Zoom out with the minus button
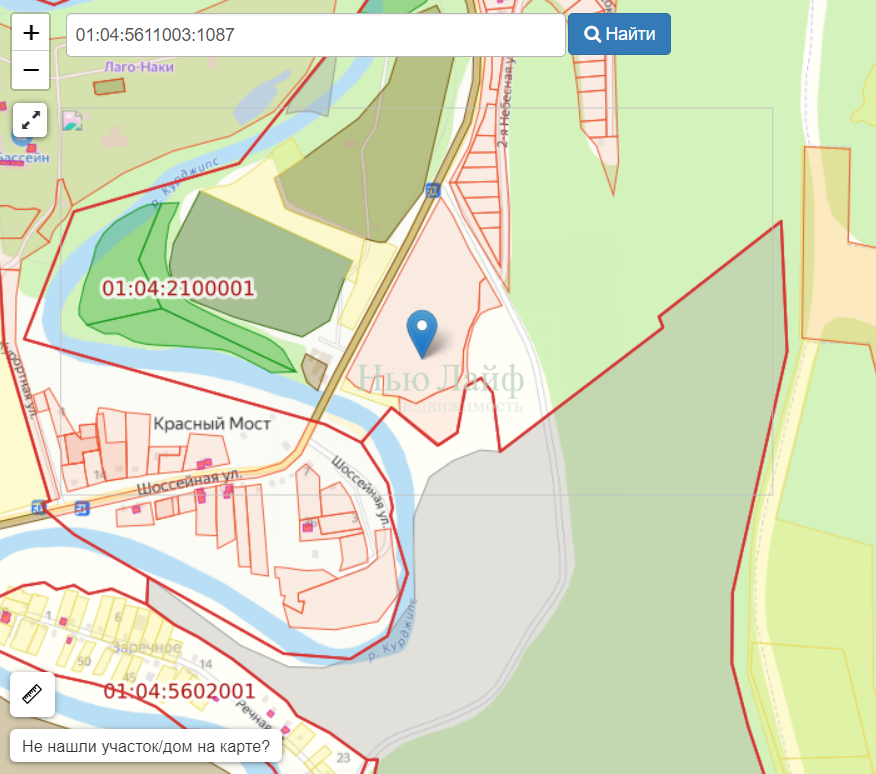Viewport: 876px width, 774px height. pyautogui.click(x=31, y=70)
